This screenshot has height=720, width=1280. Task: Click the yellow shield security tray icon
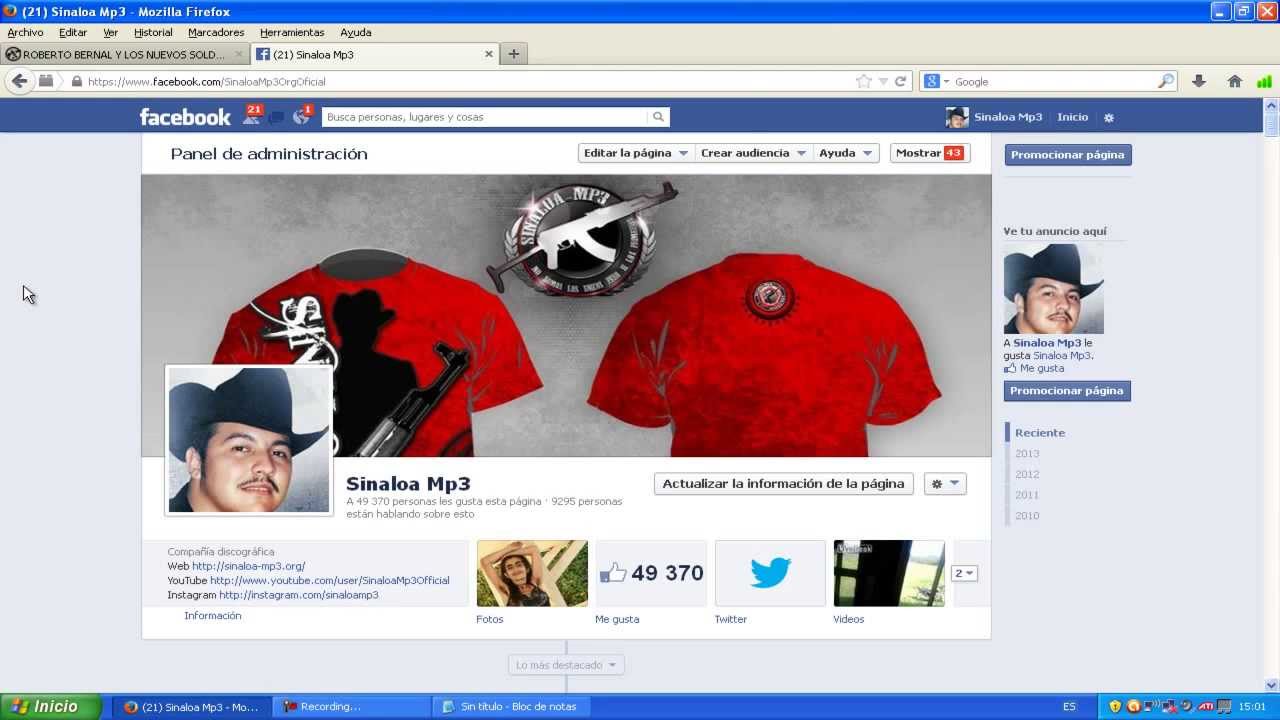(1115, 707)
